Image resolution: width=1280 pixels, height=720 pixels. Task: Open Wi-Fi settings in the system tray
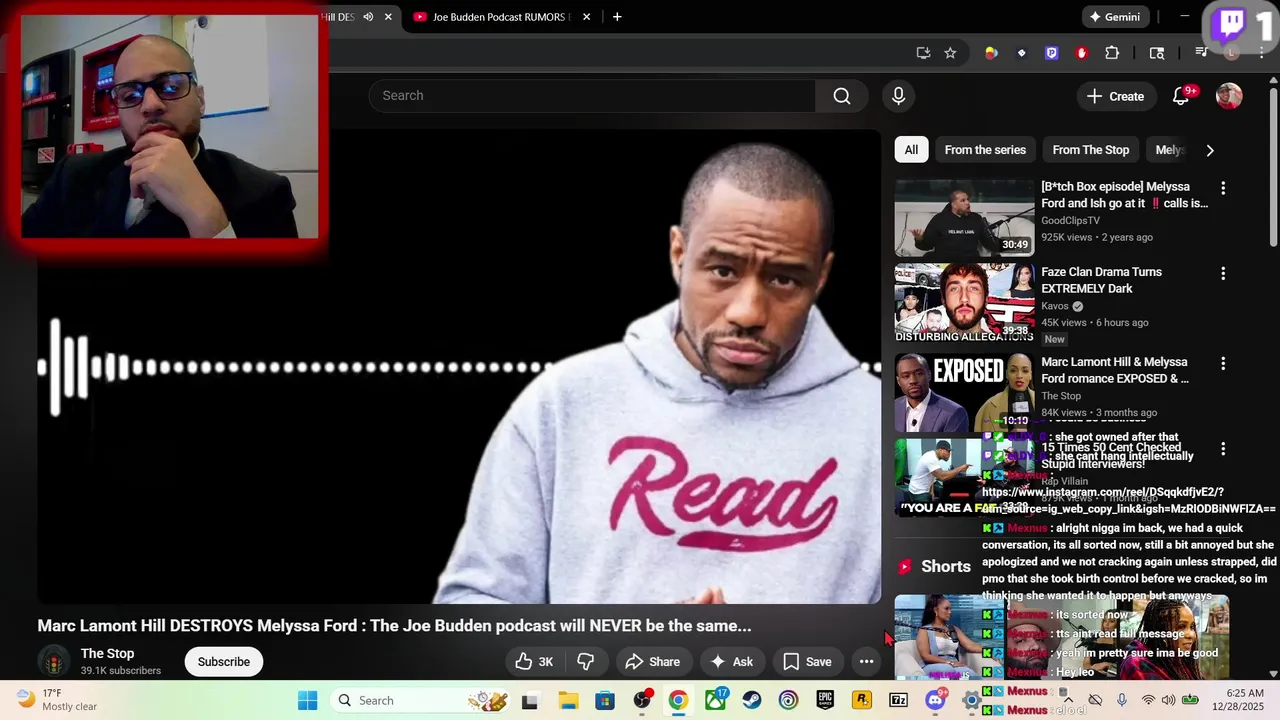tap(1147, 700)
